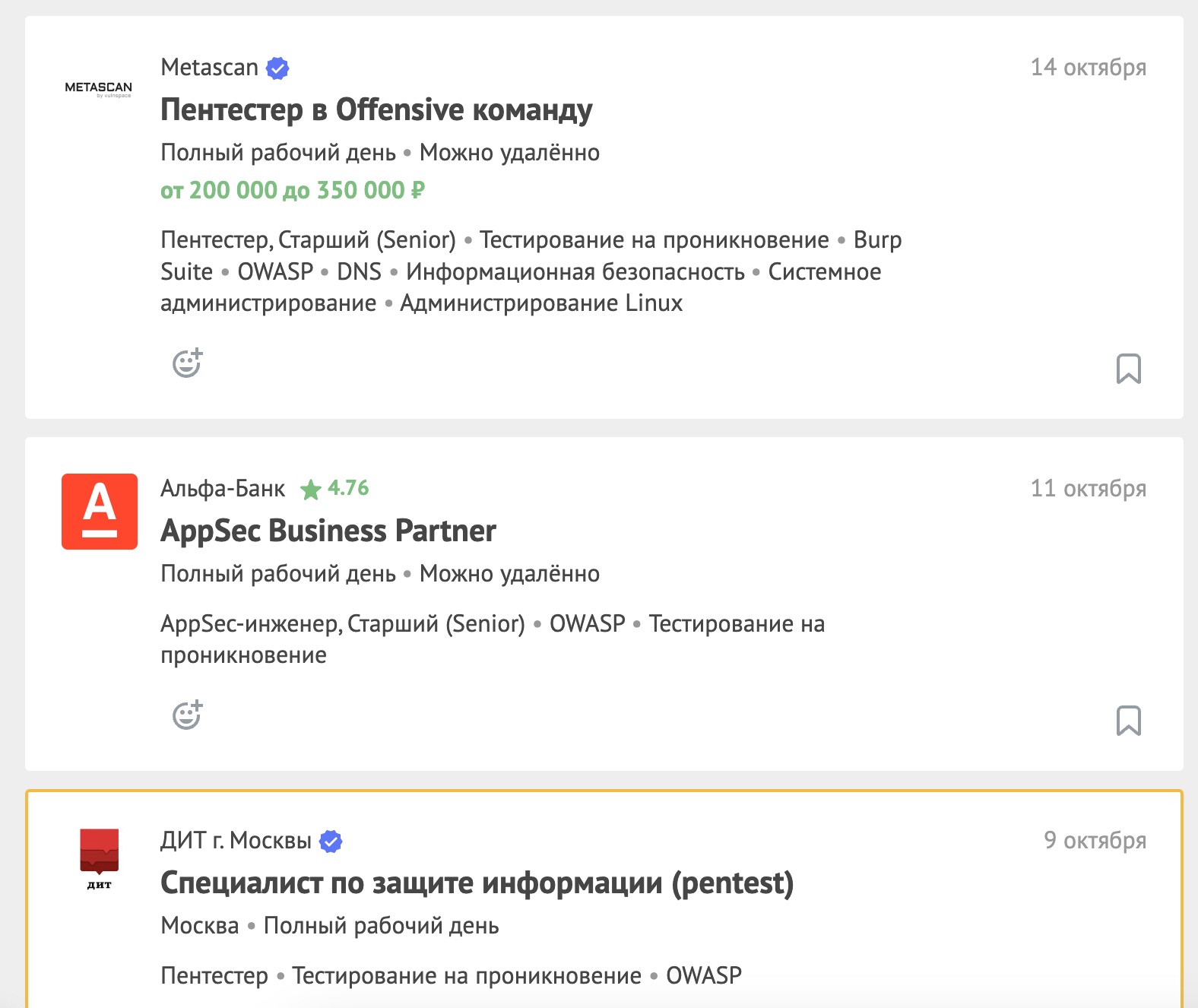The image size is (1198, 1008).
Task: Click Альфа-Банк rating star 4.76
Action: coord(335,488)
